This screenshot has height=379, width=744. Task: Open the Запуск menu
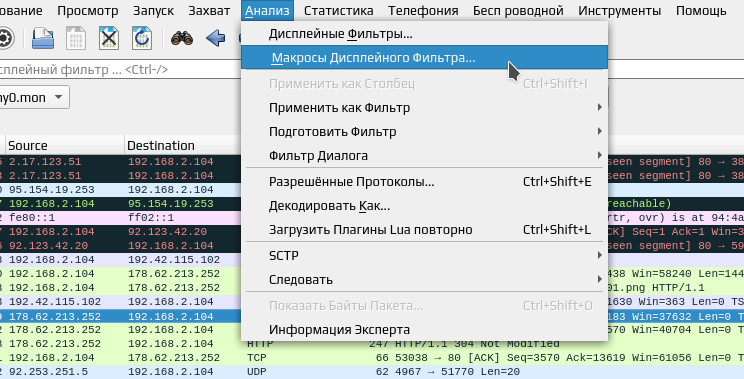(x=153, y=10)
